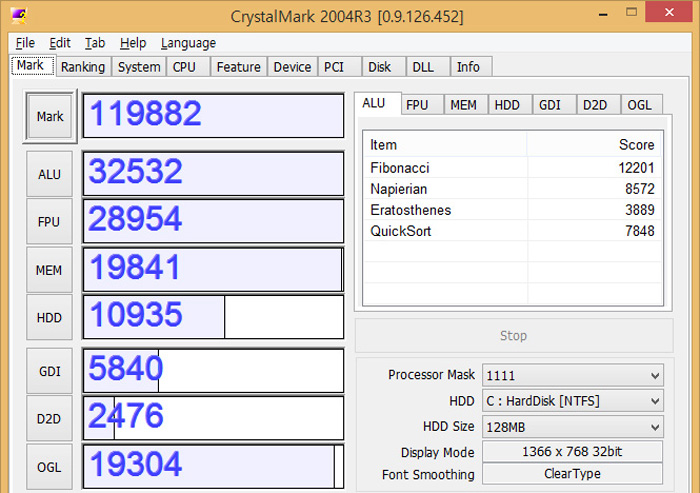Click the FPU score bar 28954

(213, 221)
